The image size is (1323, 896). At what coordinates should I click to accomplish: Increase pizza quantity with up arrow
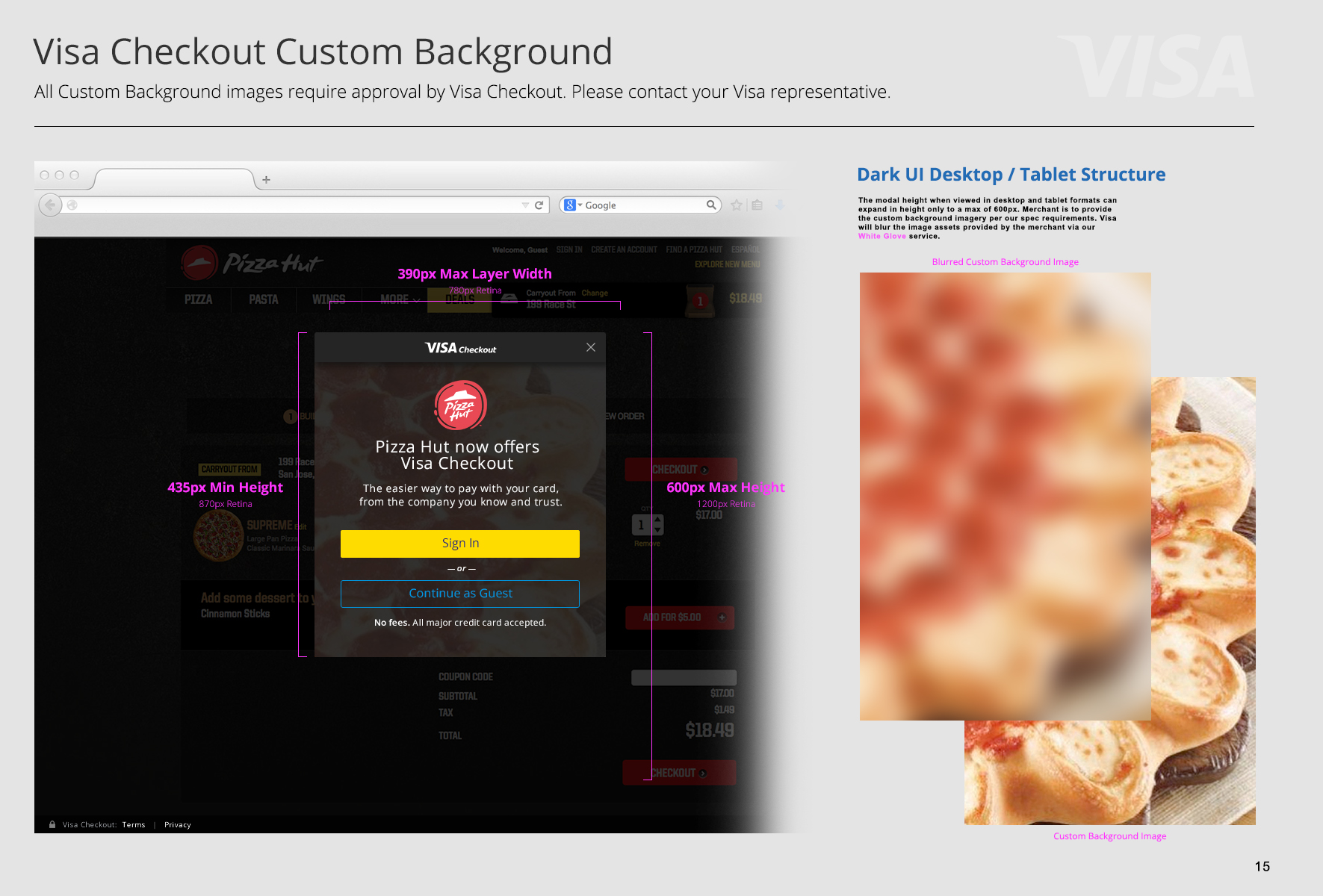(x=657, y=520)
